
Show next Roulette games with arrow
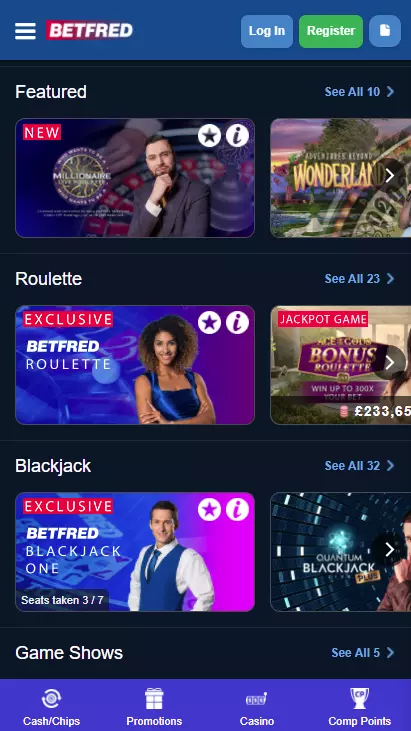[390, 363]
